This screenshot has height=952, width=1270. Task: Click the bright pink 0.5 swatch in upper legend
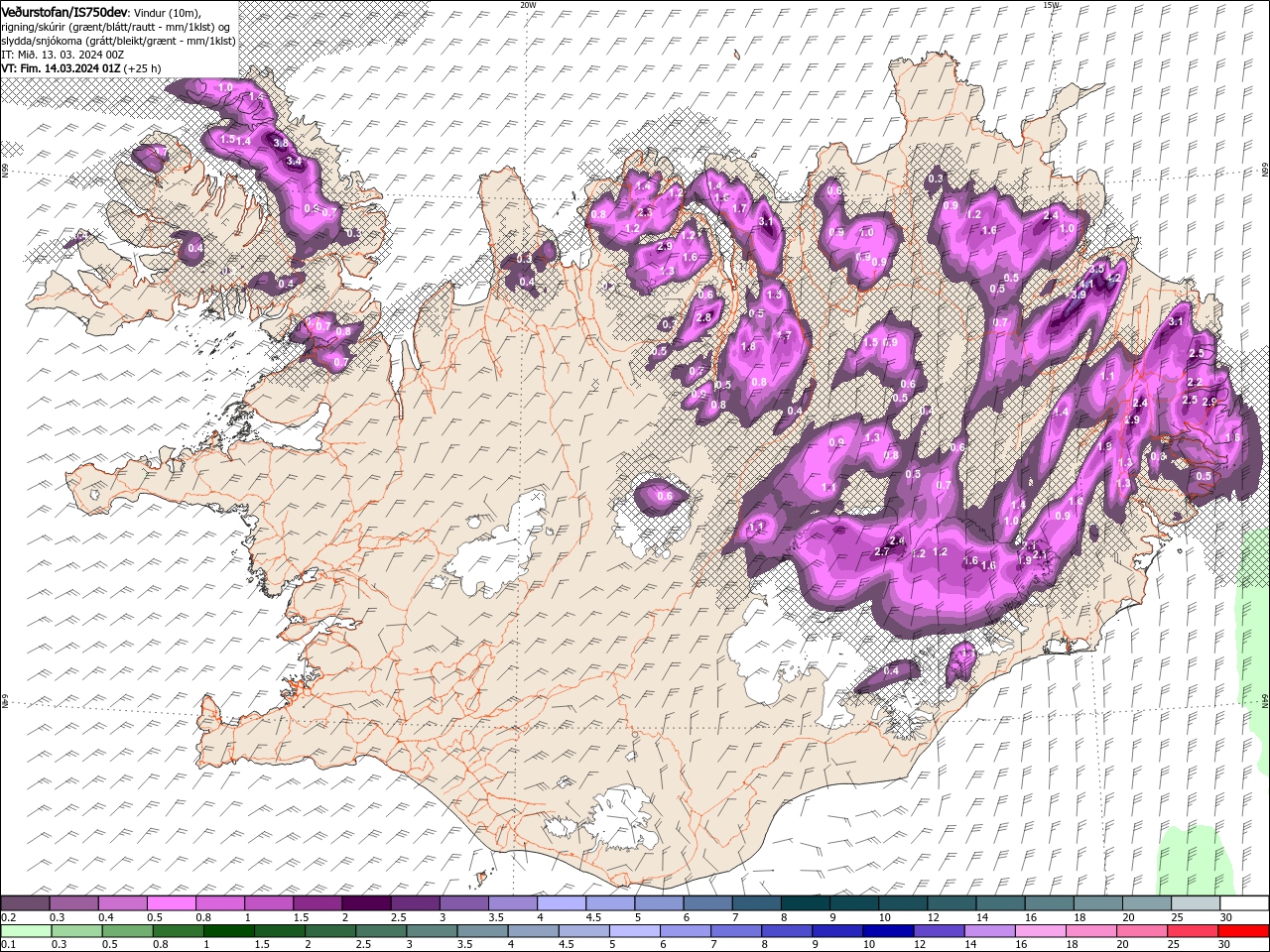coord(172,903)
